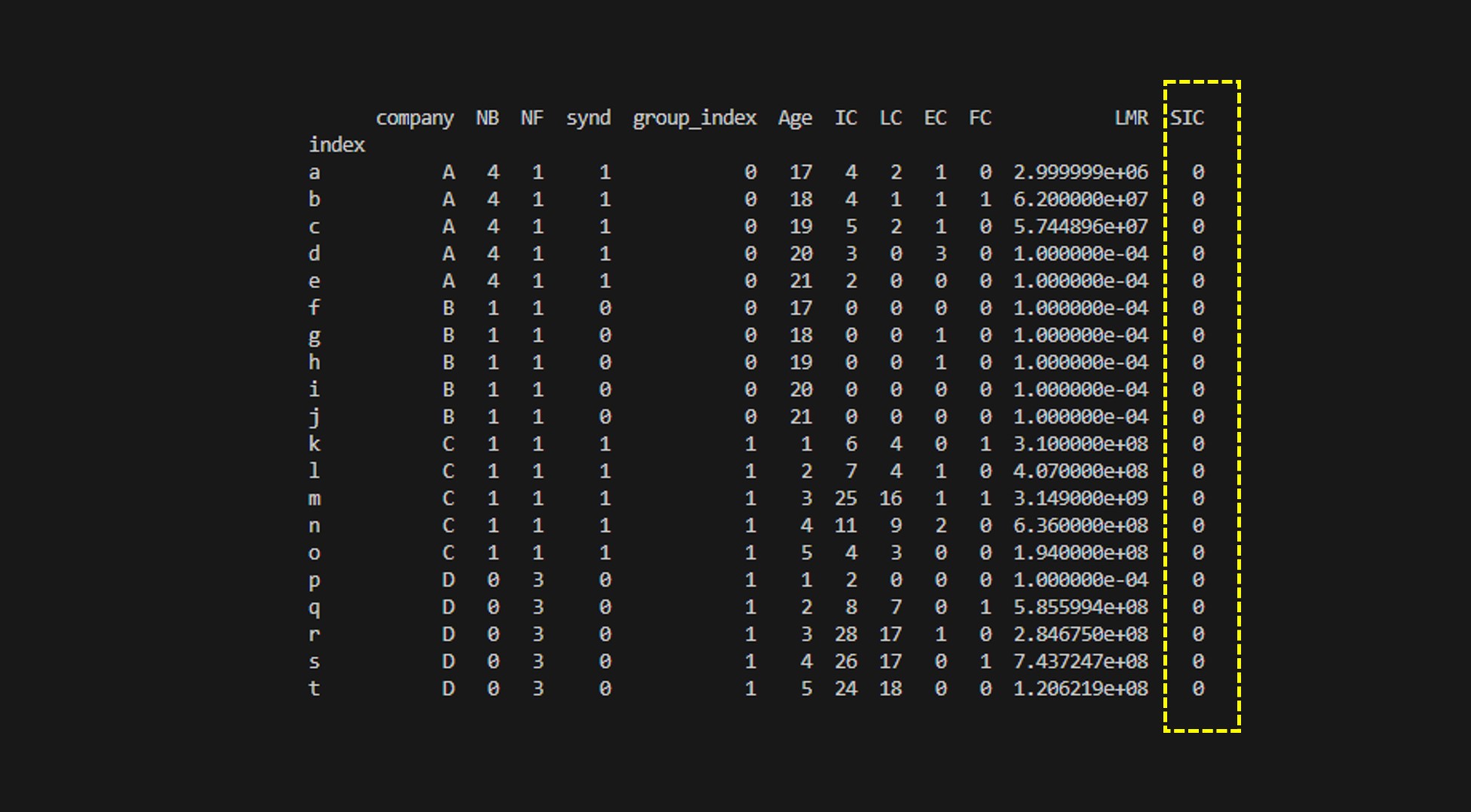Click IC value 11 in row n
This screenshot has width=1471, height=812.
point(845,526)
